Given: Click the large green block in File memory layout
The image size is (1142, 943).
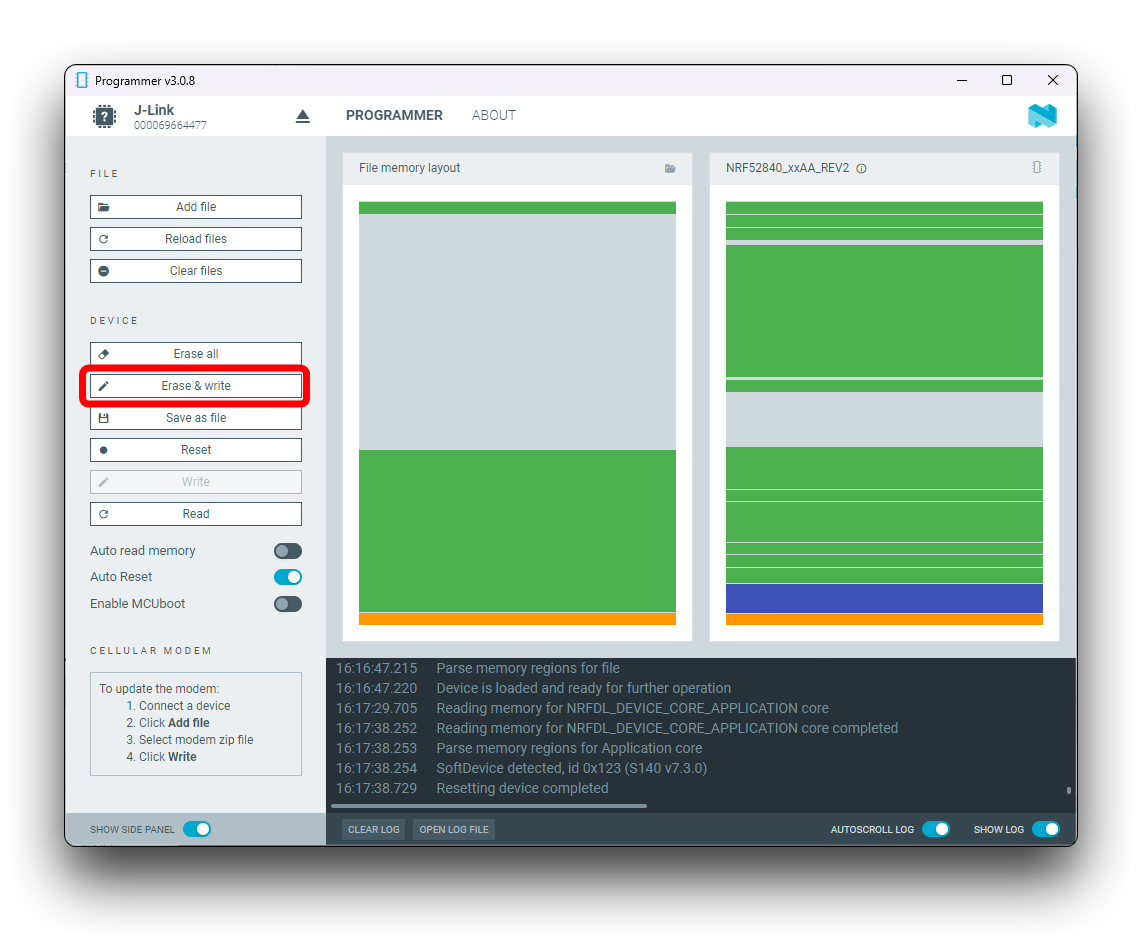Looking at the screenshot, I should point(517,531).
